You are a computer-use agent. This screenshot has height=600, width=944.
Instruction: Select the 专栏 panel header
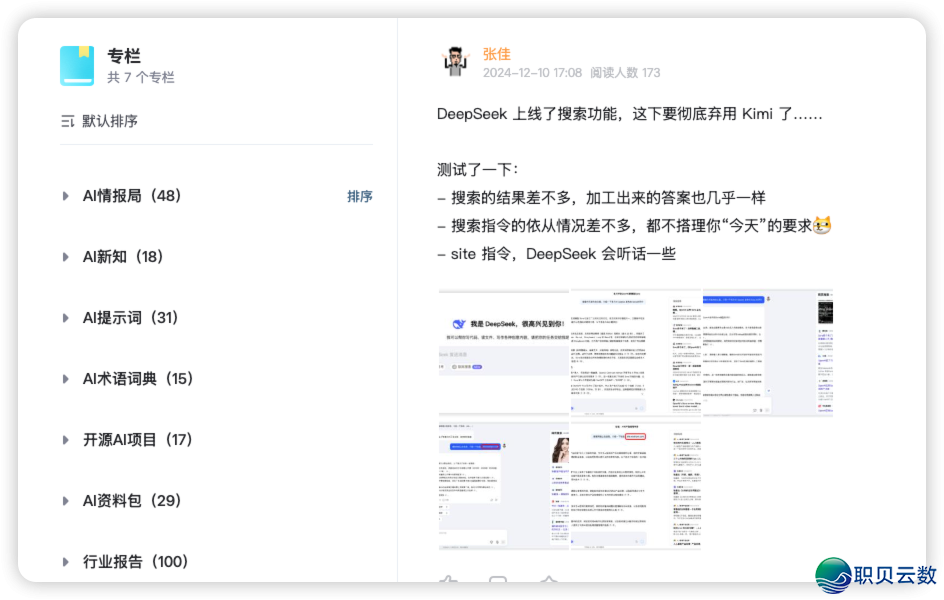click(x=123, y=57)
